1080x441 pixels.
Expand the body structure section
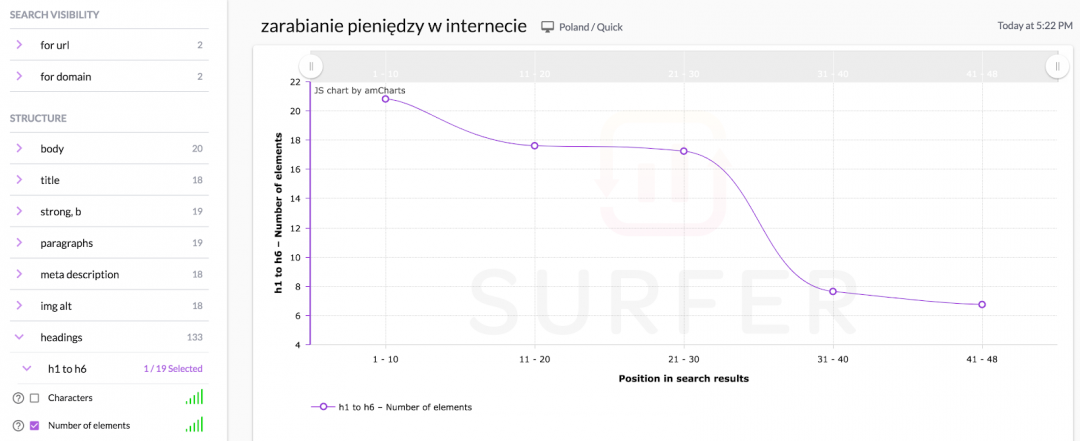pyautogui.click(x=19, y=149)
